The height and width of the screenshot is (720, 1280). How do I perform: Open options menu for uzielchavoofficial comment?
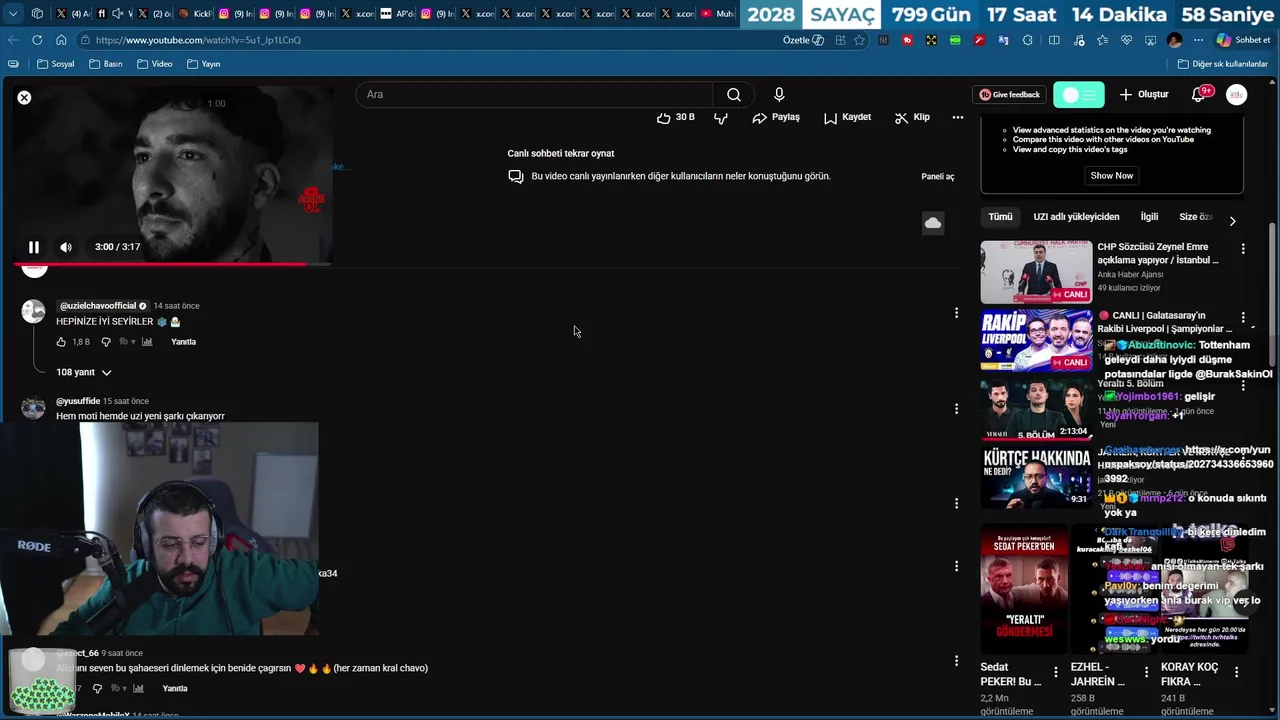(x=956, y=313)
